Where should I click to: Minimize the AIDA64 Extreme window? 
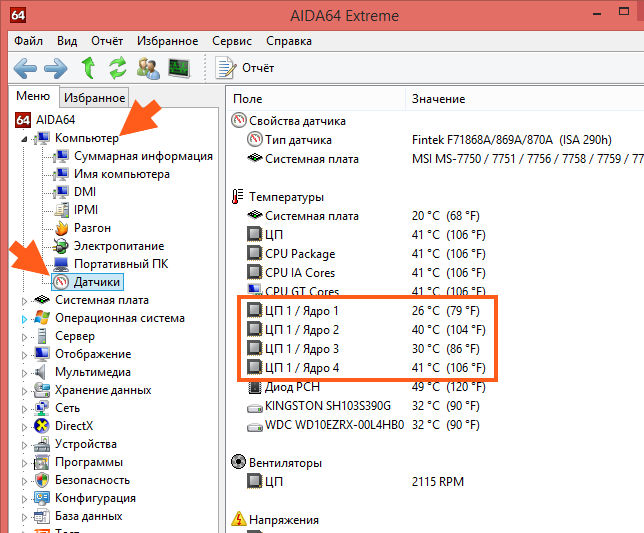[x=597, y=14]
